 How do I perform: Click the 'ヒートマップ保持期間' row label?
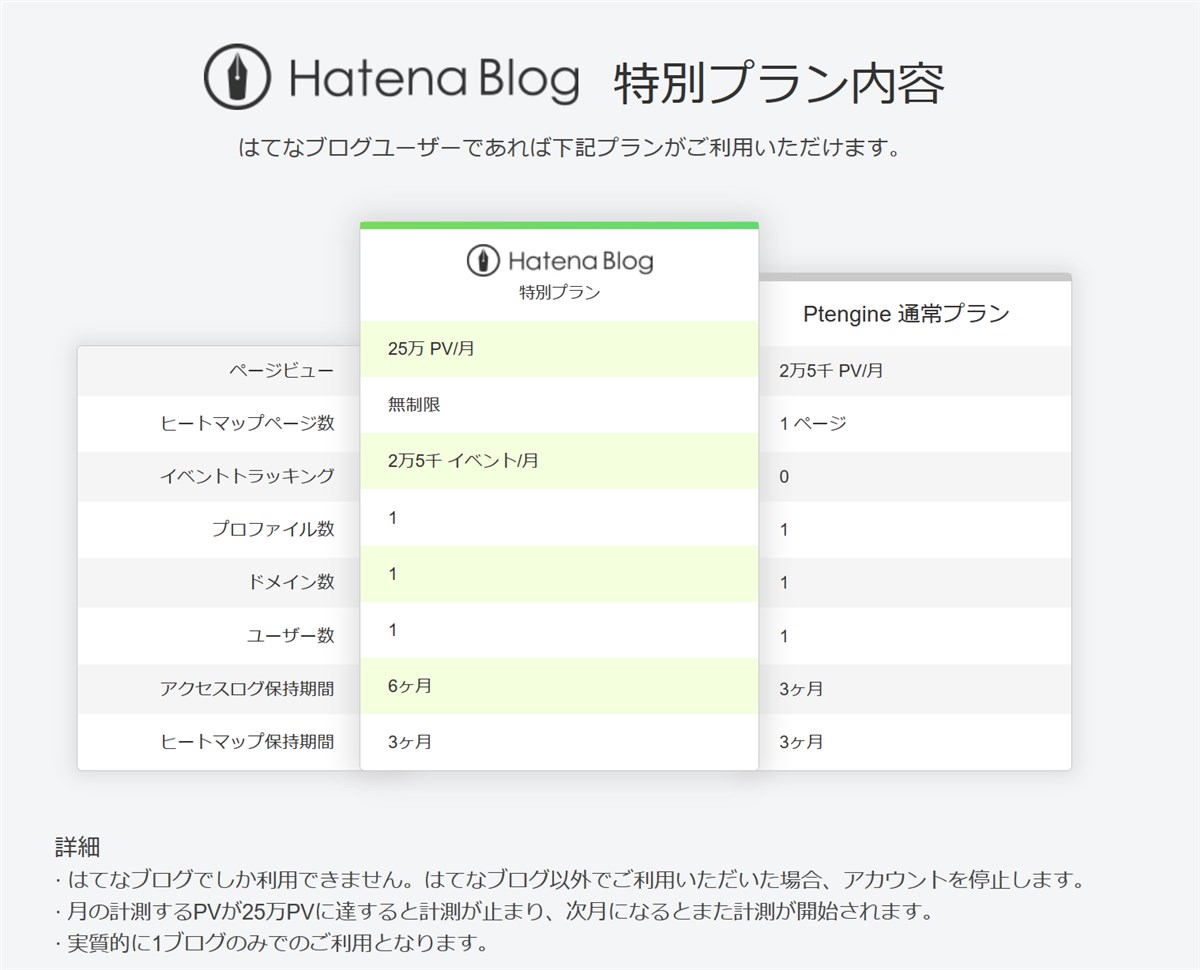coord(247,742)
